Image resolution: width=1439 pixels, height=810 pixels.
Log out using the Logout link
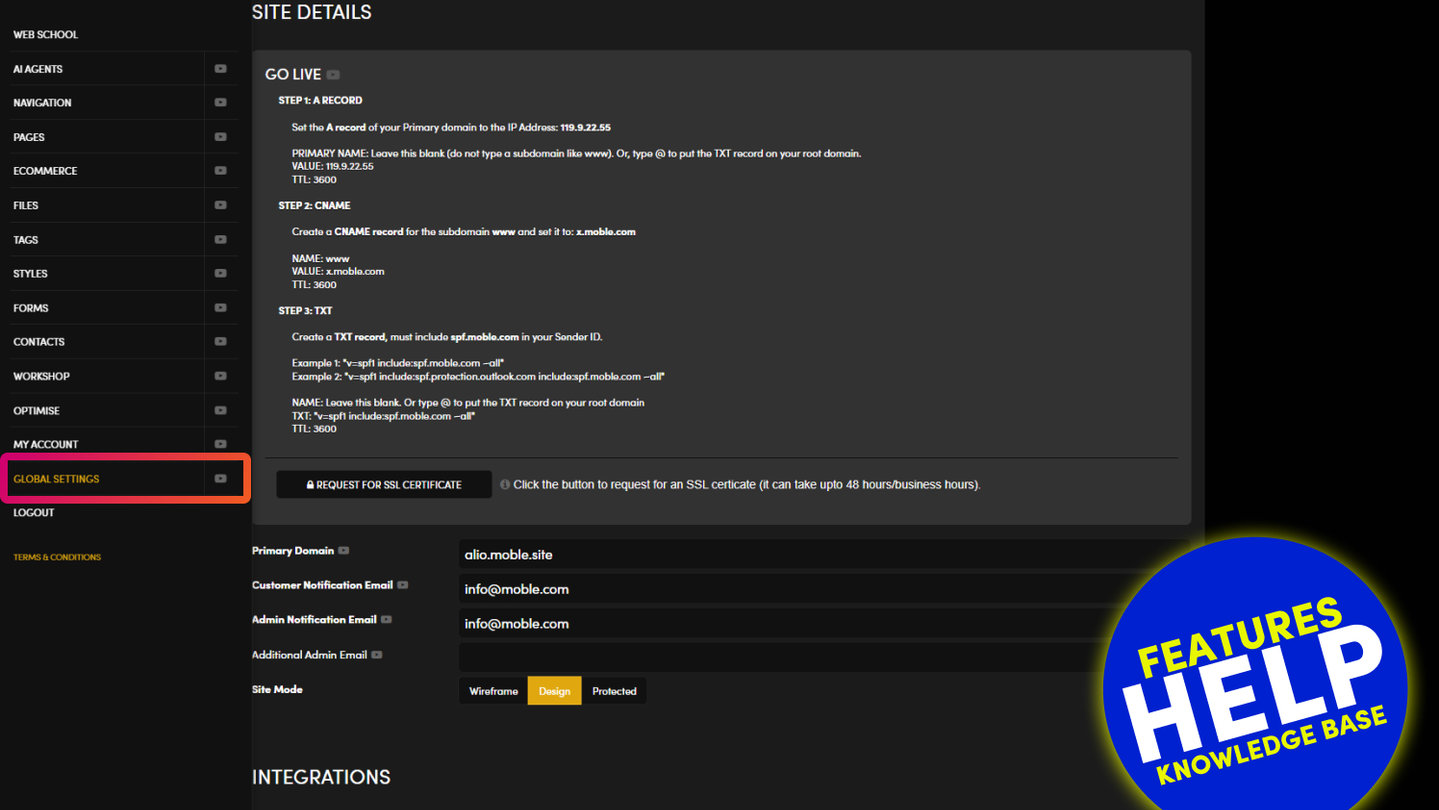pos(34,513)
